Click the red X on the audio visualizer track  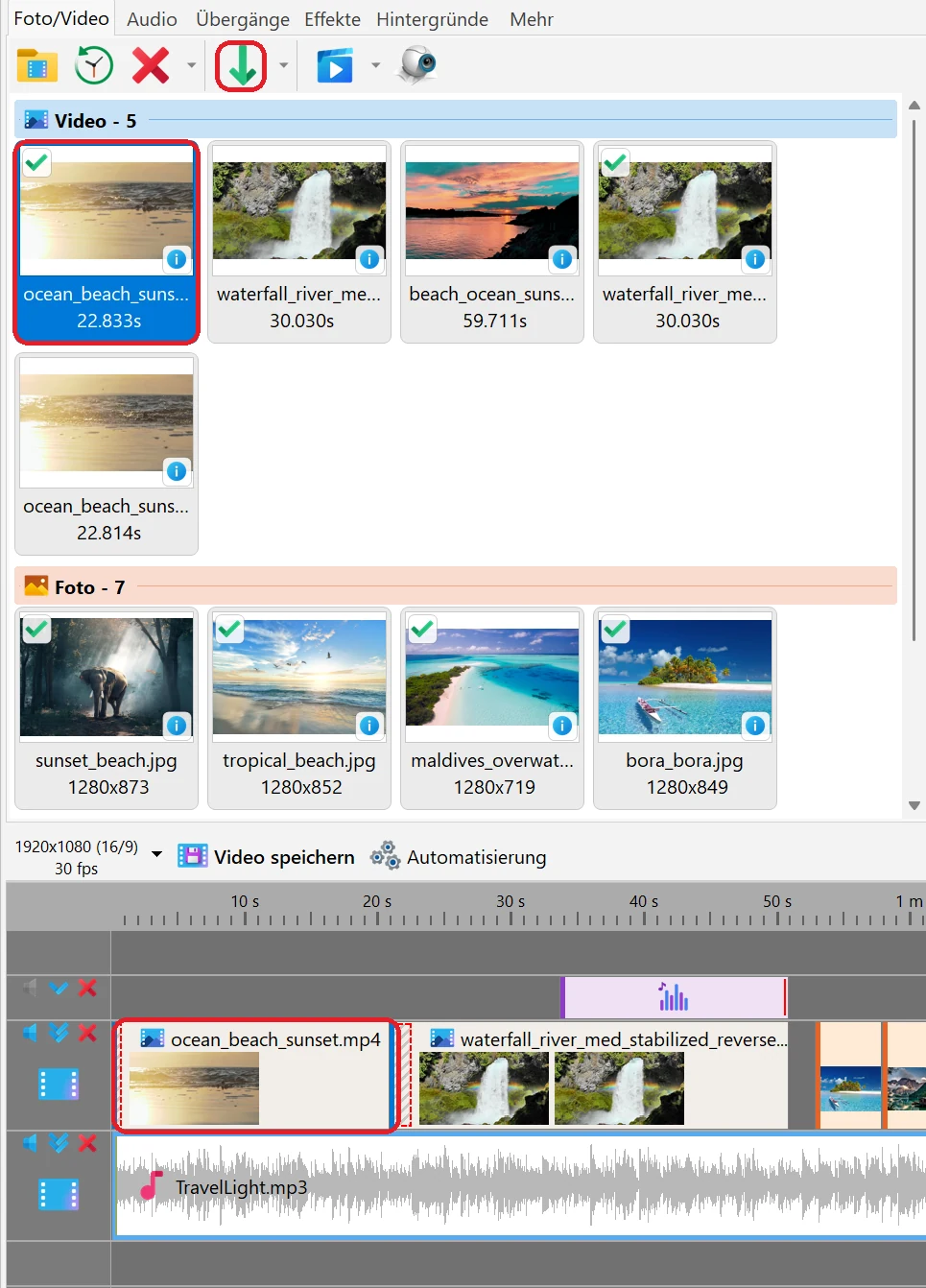87,988
